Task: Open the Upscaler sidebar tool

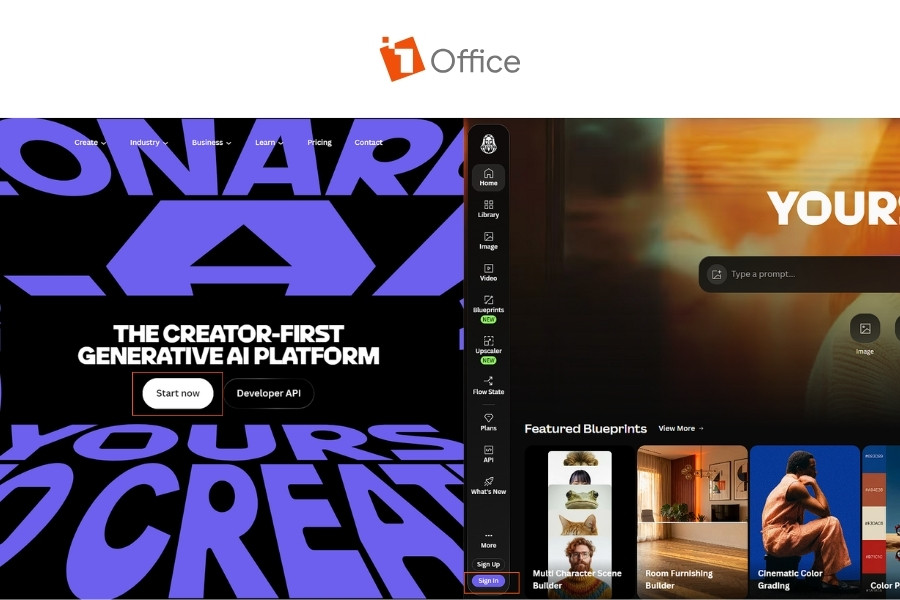Action: point(488,350)
